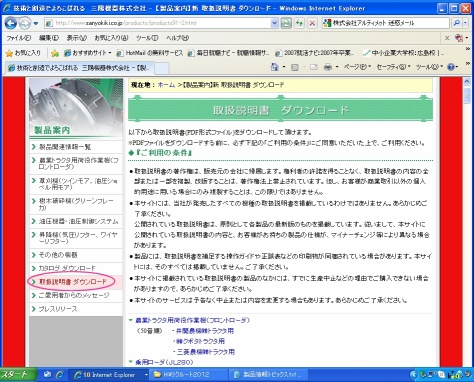Open the 編集(E) menu
This screenshot has width=474, height=382.
pyautogui.click(x=49, y=38)
